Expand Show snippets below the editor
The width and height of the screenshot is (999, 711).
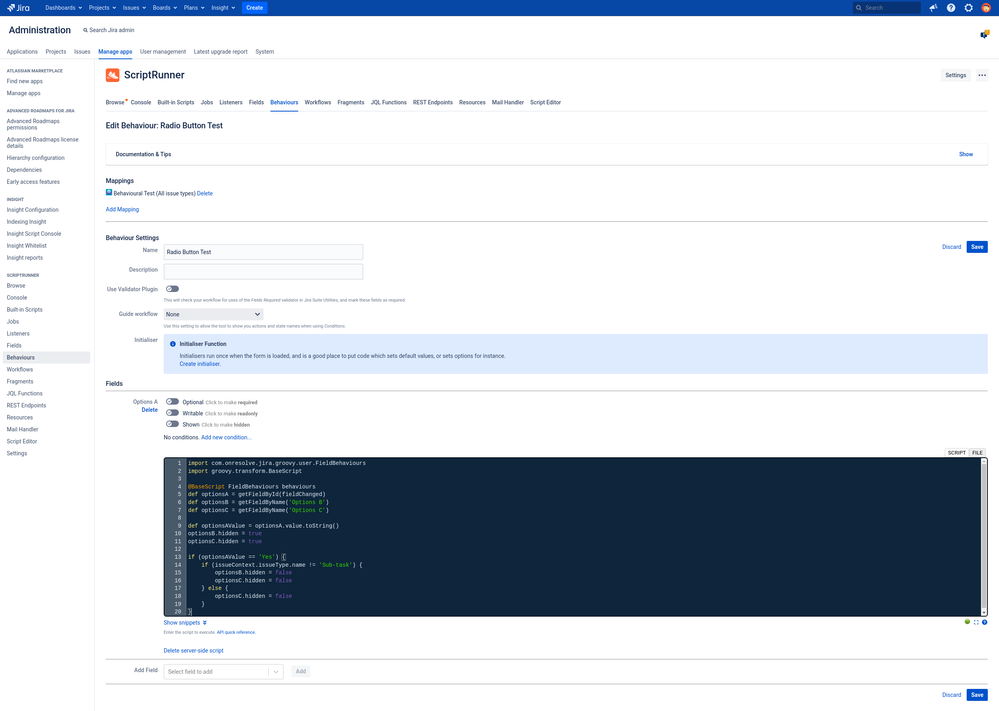click(184, 622)
